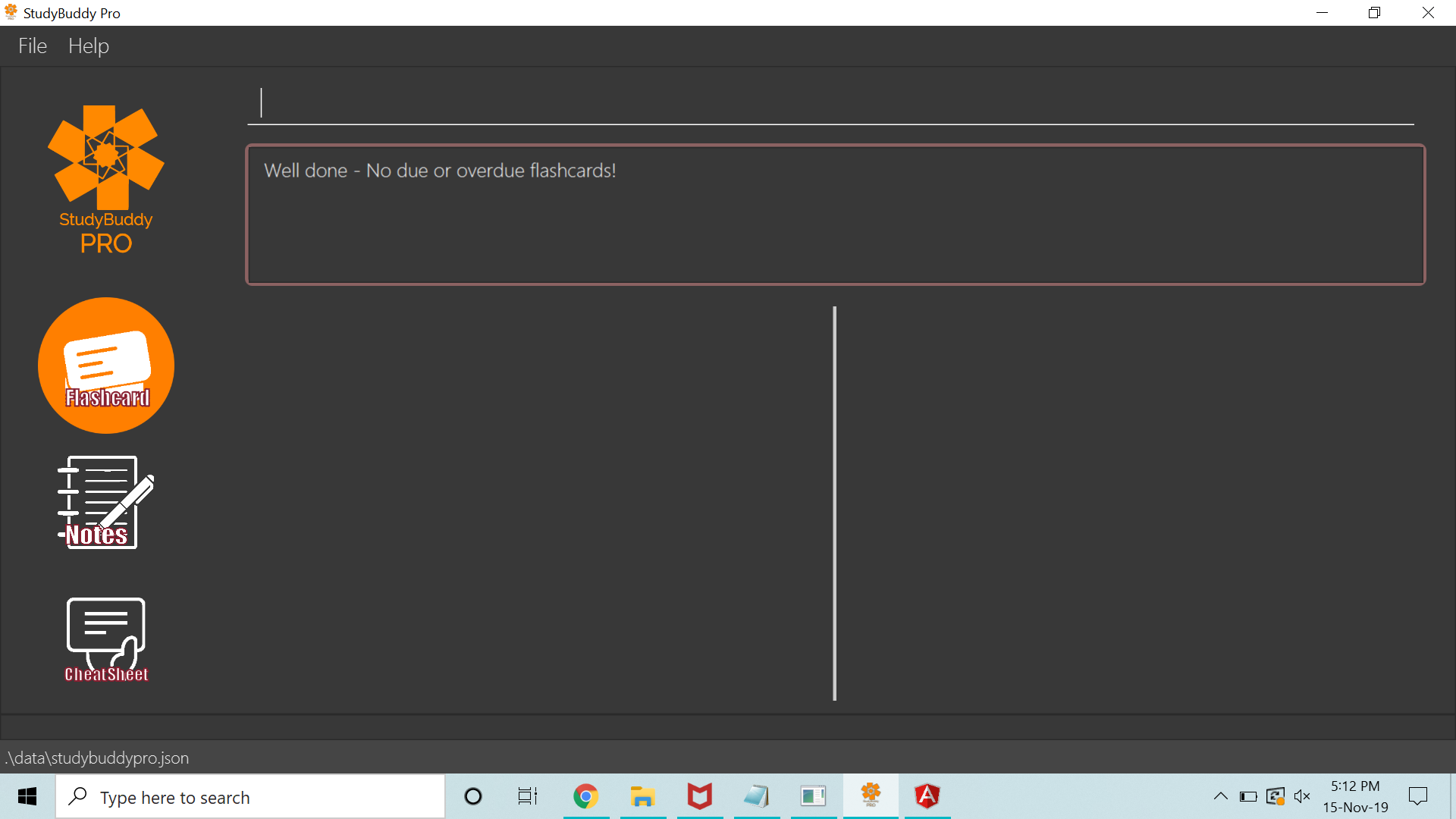Open Cortana circle icon

point(473,796)
